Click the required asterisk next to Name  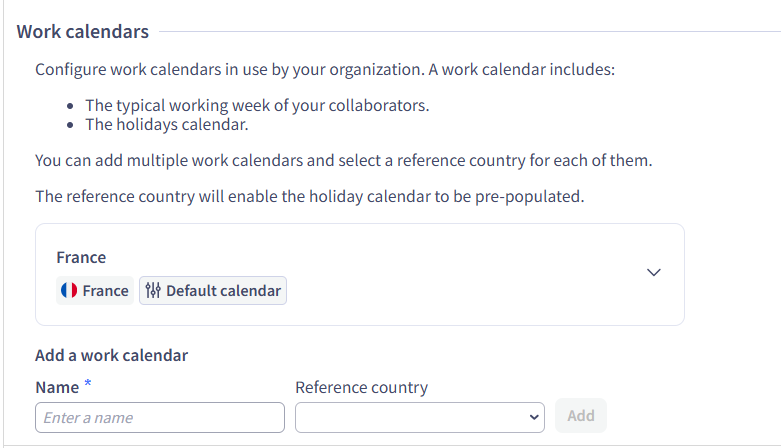coord(88,385)
